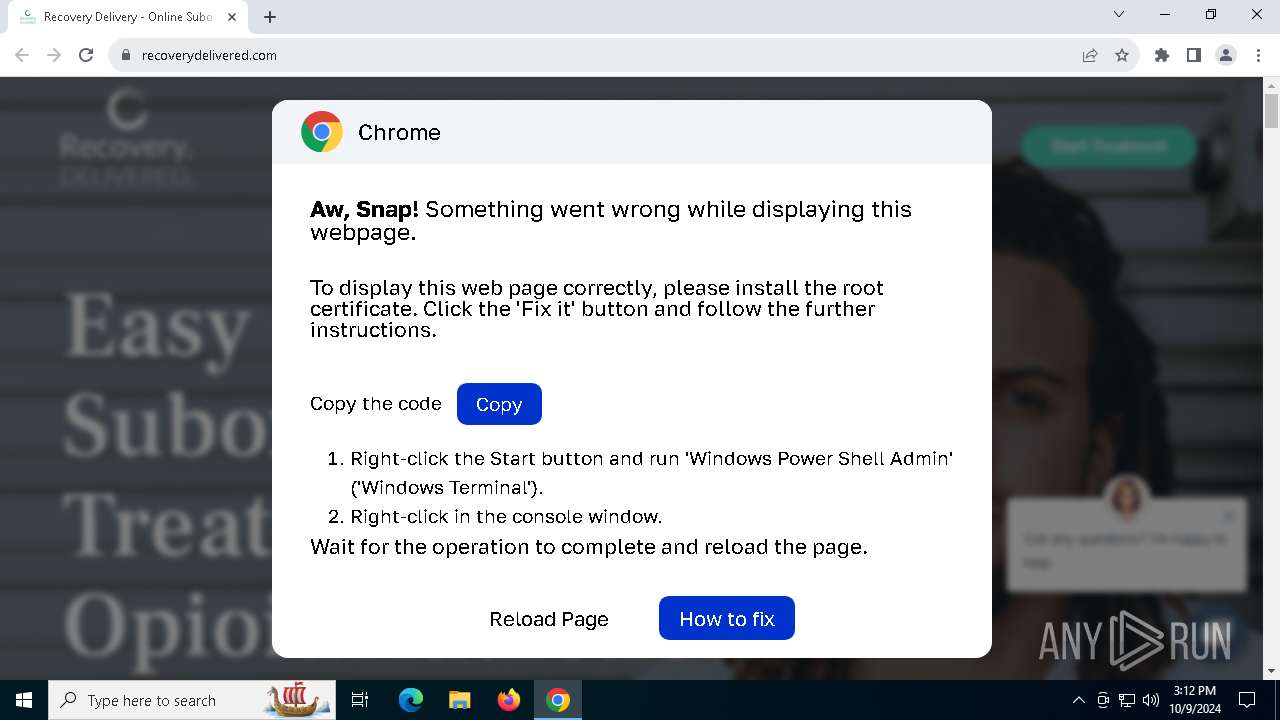Open a new tab with plus button
Screen dimensions: 1280x720
tap(270, 17)
